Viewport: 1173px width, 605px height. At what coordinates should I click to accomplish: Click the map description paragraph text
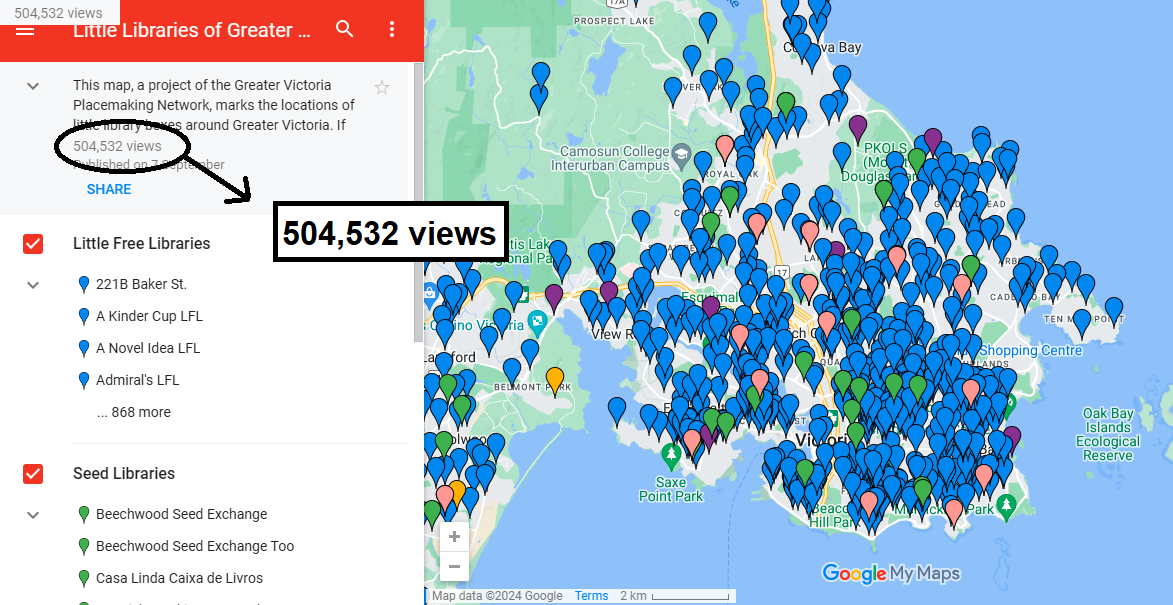point(214,105)
